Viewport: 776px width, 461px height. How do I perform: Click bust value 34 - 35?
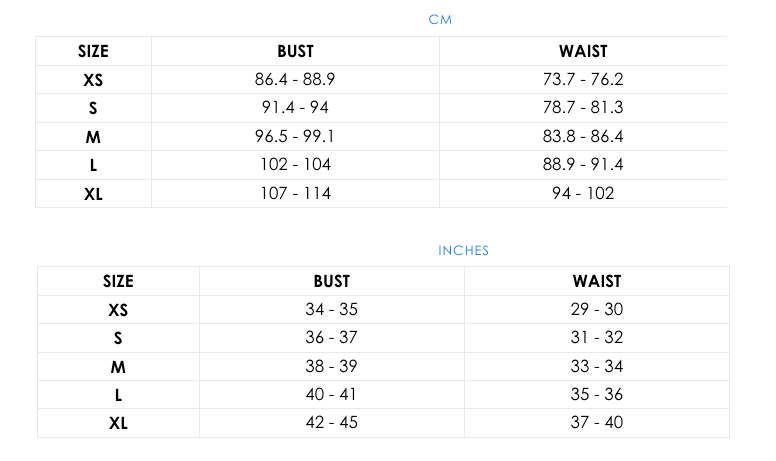331,310
